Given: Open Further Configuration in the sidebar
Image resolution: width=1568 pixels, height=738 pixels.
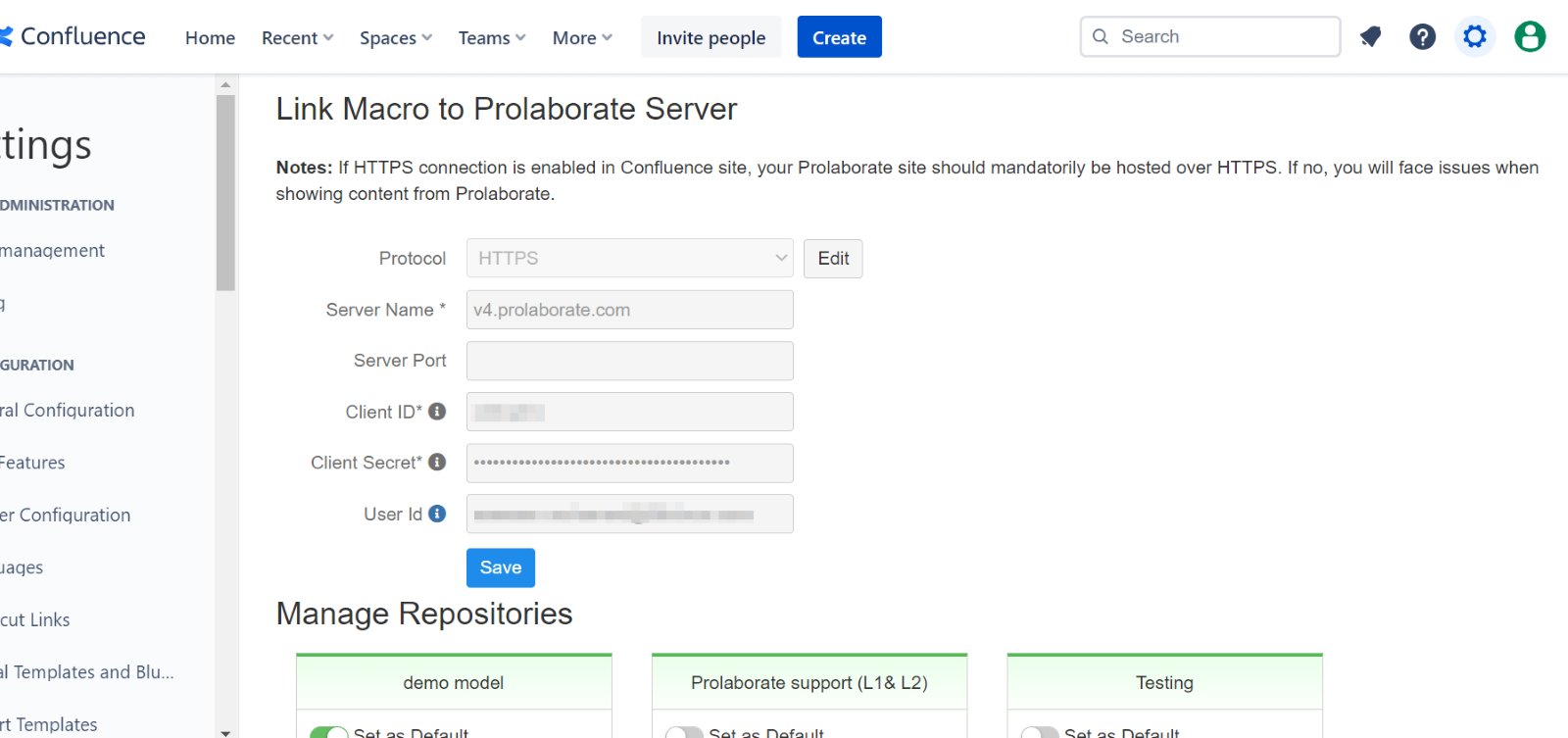Looking at the screenshot, I should [x=66, y=515].
